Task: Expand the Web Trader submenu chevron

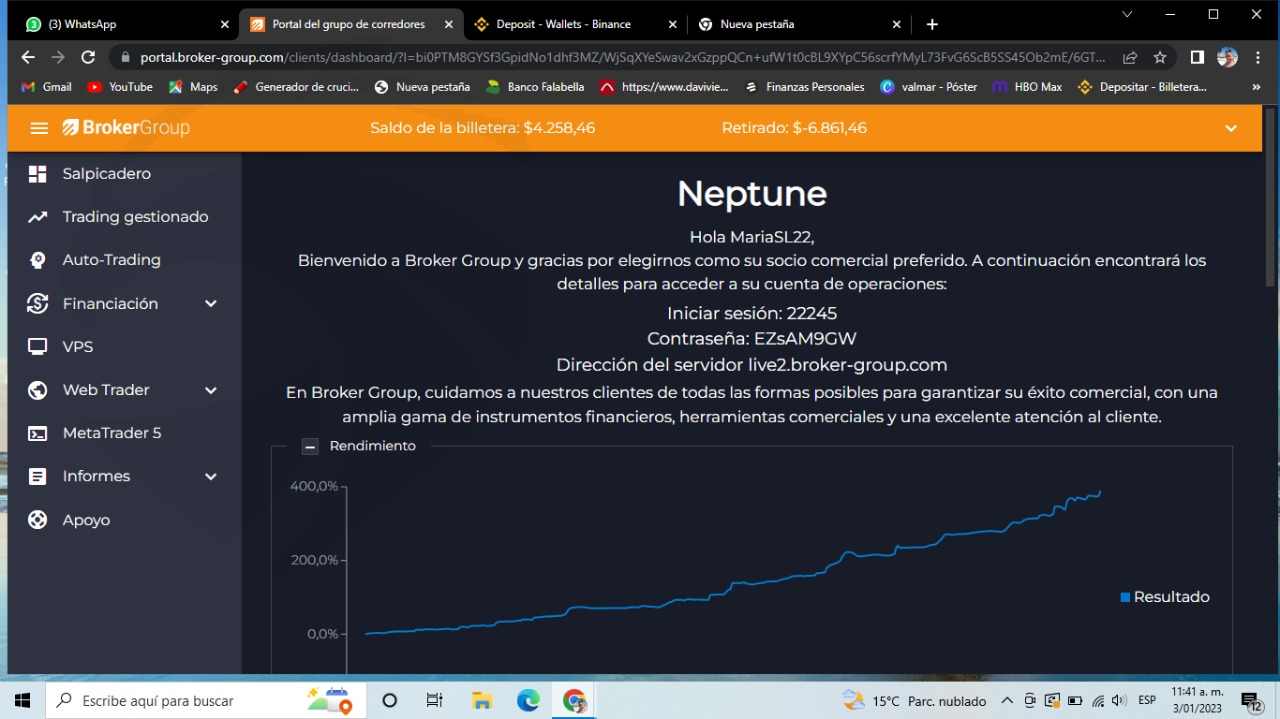Action: [x=211, y=390]
